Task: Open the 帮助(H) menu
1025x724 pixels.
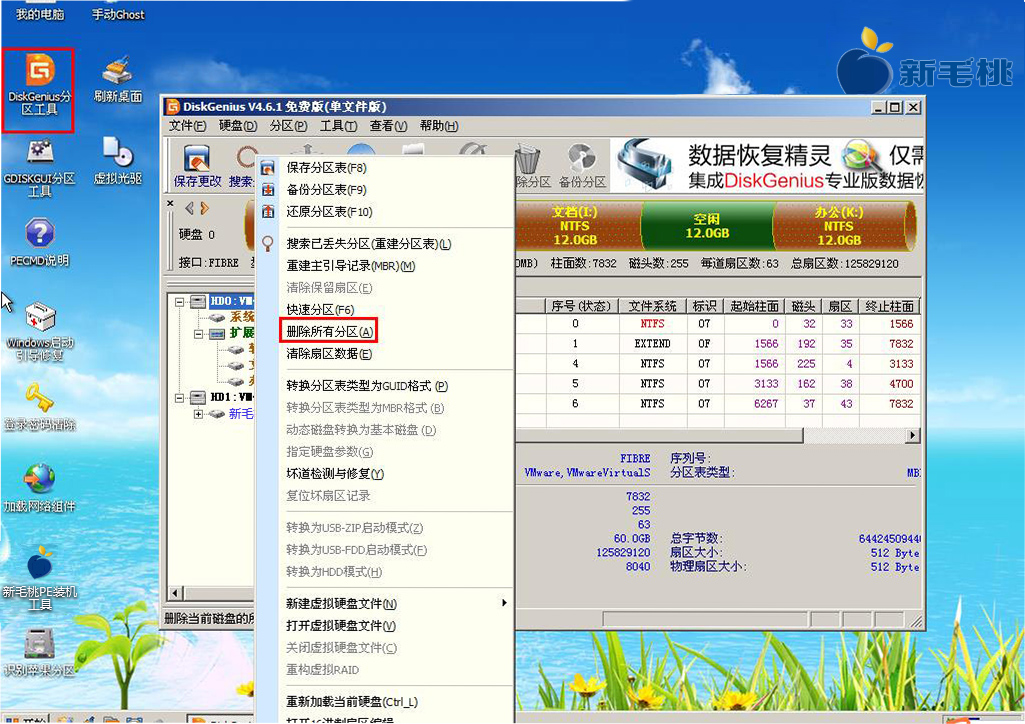Action: [x=439, y=125]
